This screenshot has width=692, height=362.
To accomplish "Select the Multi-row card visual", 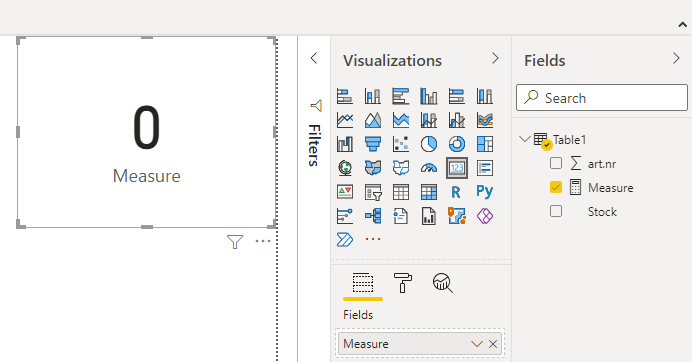I will [x=485, y=168].
